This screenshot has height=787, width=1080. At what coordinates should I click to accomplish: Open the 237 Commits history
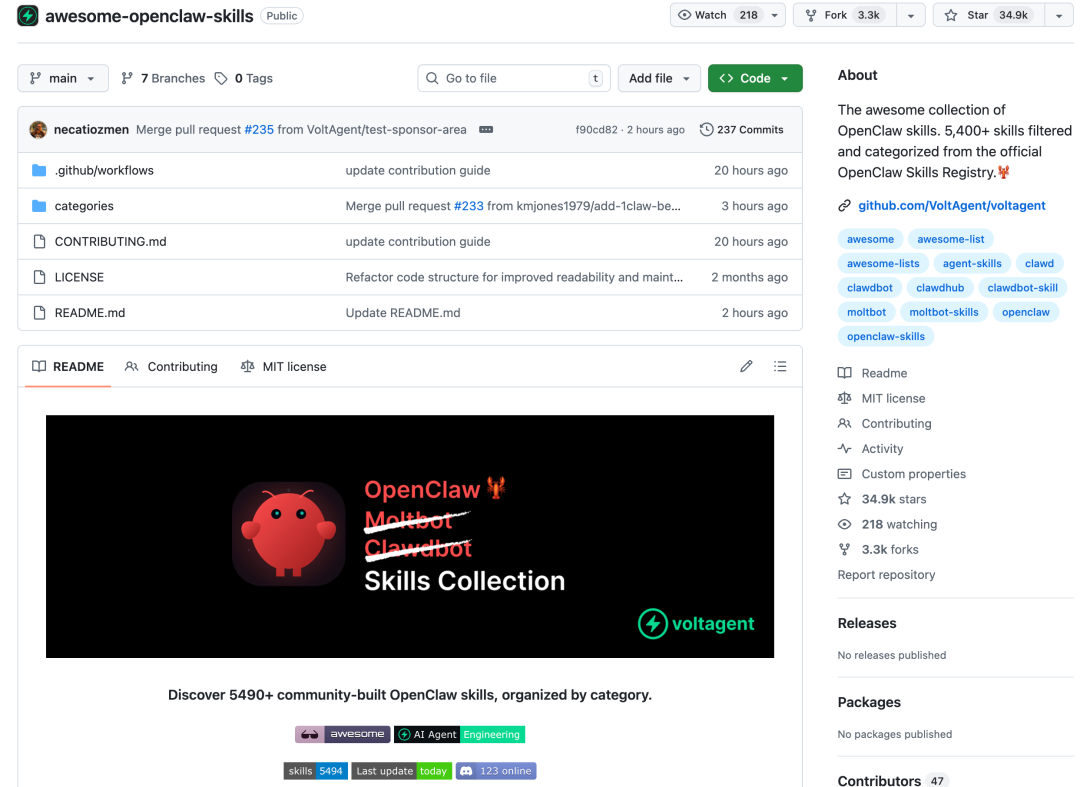tap(742, 129)
